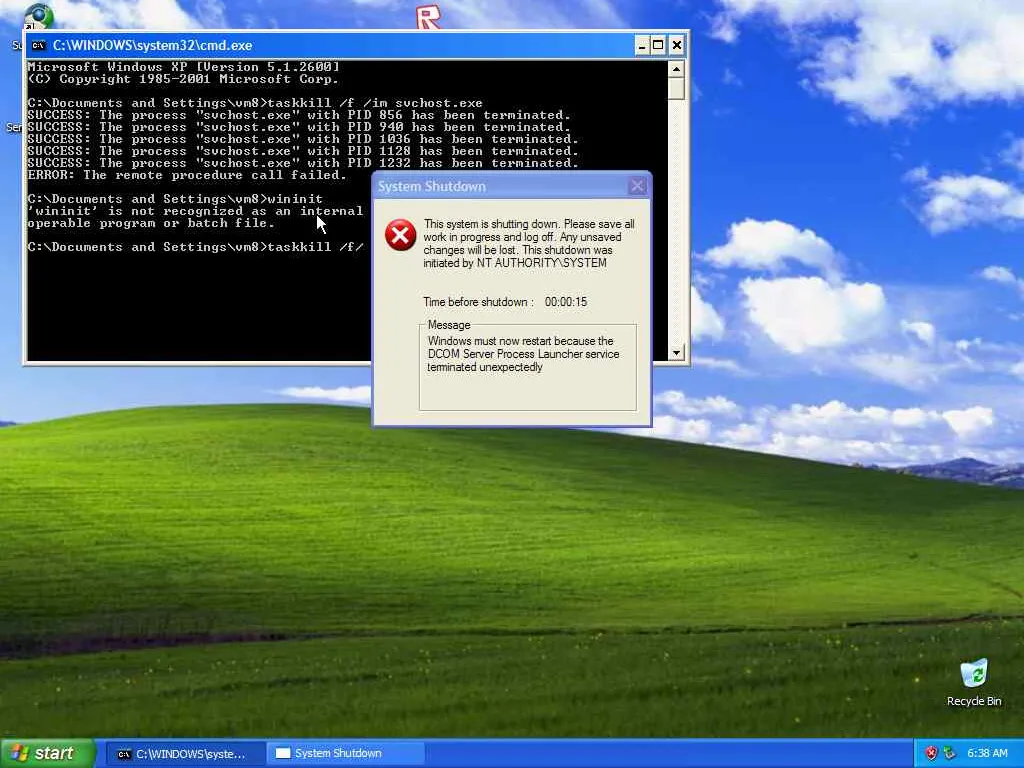This screenshot has width=1024, height=768.
Task: Click the network connection tray icon
Action: [950, 754]
